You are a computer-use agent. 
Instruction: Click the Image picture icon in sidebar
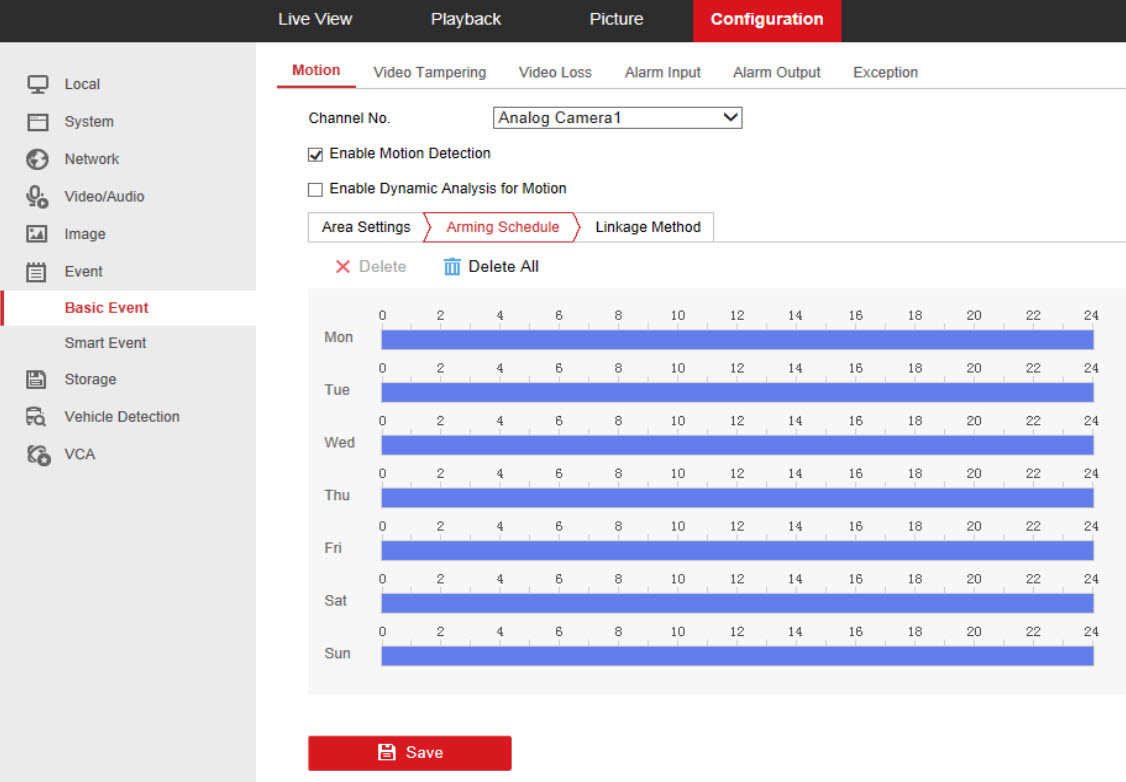pos(37,234)
